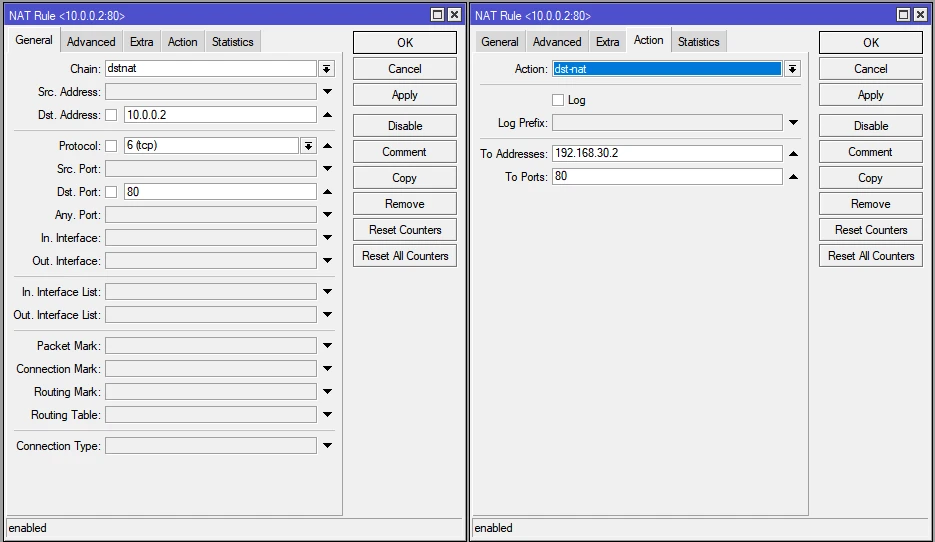Open Advanced tab in left window
The width and height of the screenshot is (935, 542).
coord(91,42)
